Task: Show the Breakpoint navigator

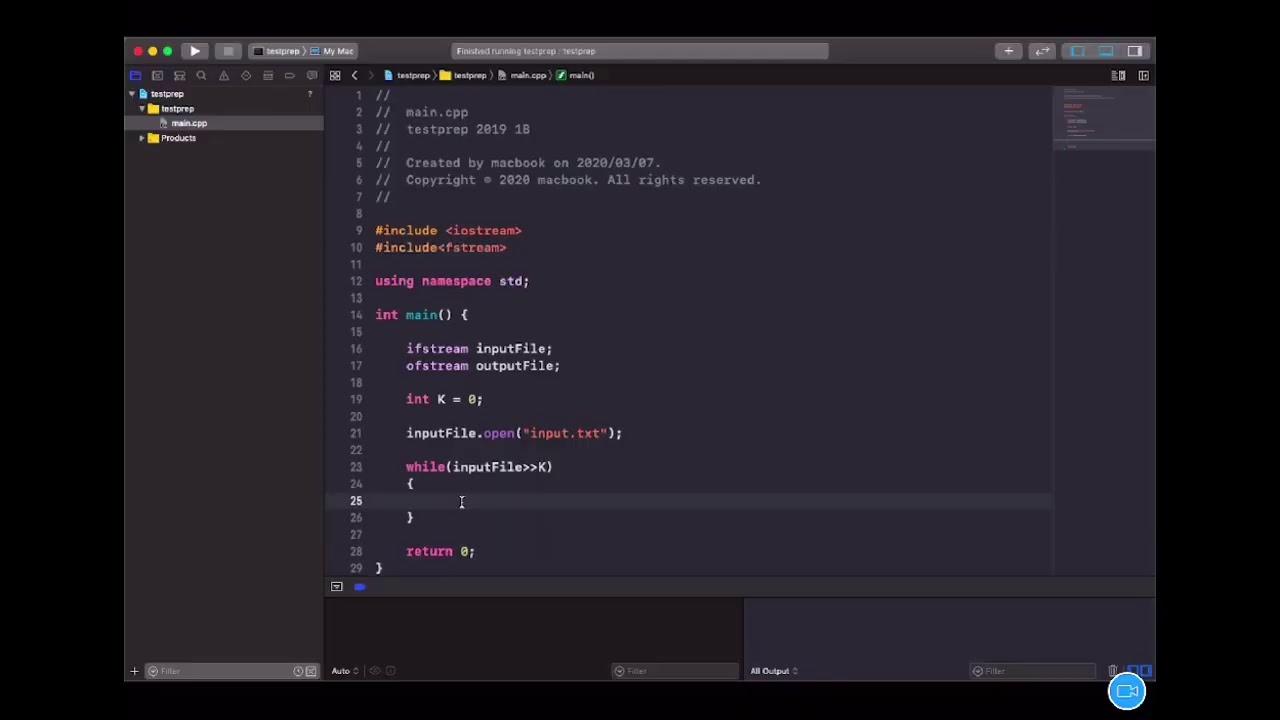Action: click(x=290, y=75)
